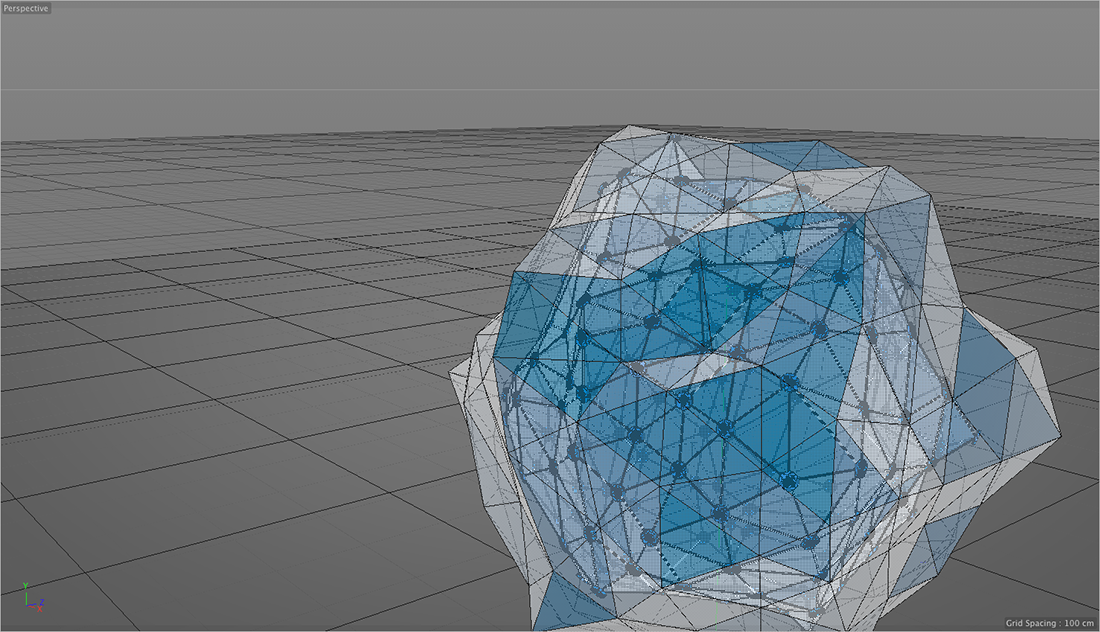This screenshot has height=632, width=1100.
Task: Click the Perspective viewport label
Action: [x=25, y=8]
